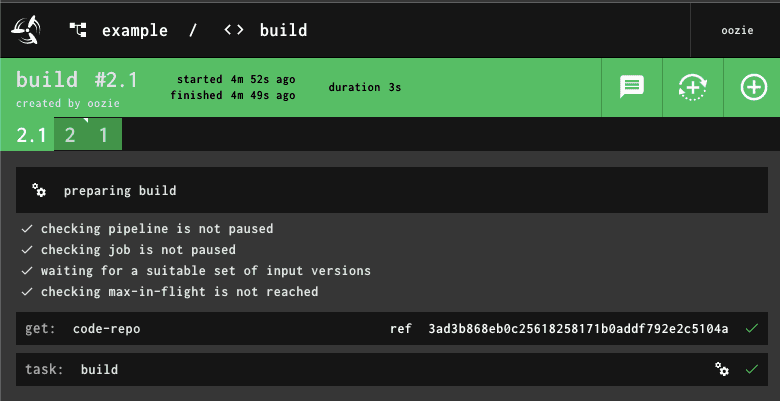Open the oozie user menu

pyautogui.click(x=737, y=30)
